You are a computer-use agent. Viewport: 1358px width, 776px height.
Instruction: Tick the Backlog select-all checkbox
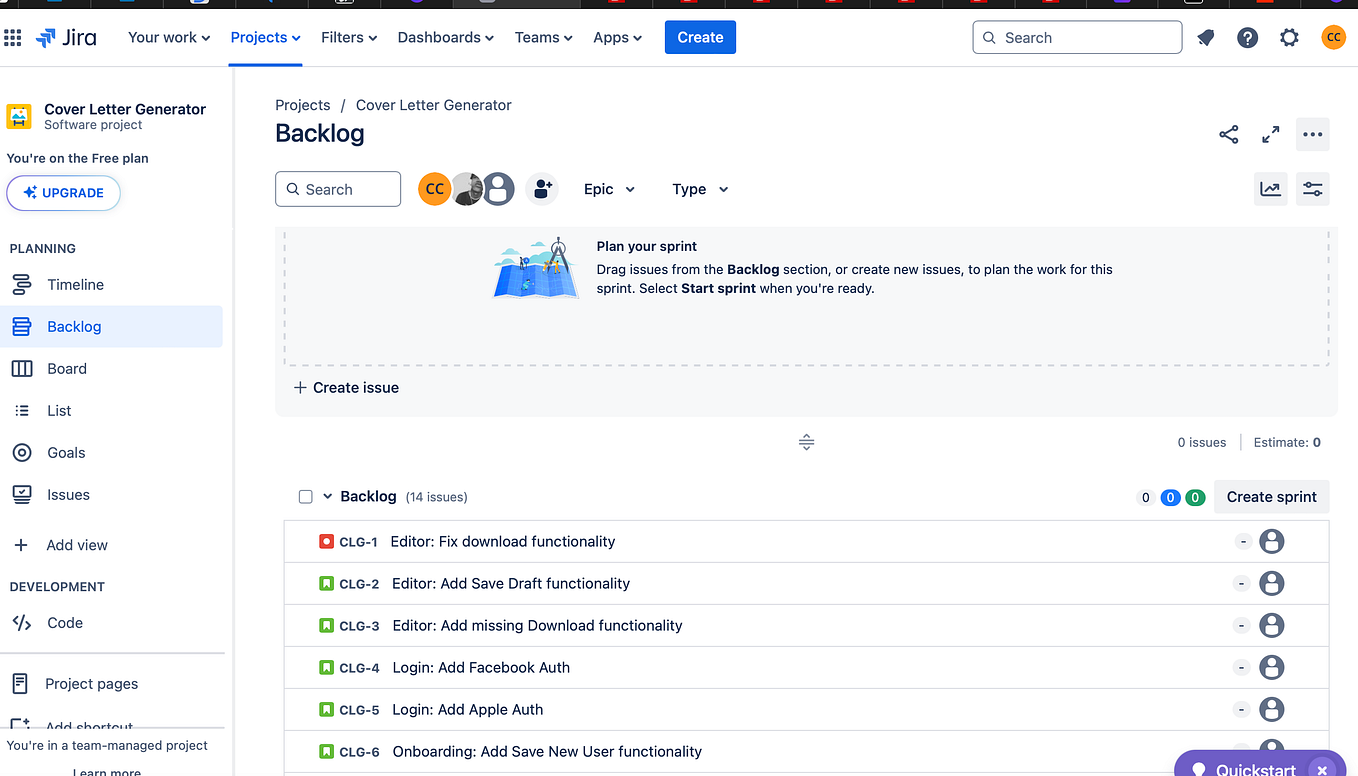tap(306, 497)
